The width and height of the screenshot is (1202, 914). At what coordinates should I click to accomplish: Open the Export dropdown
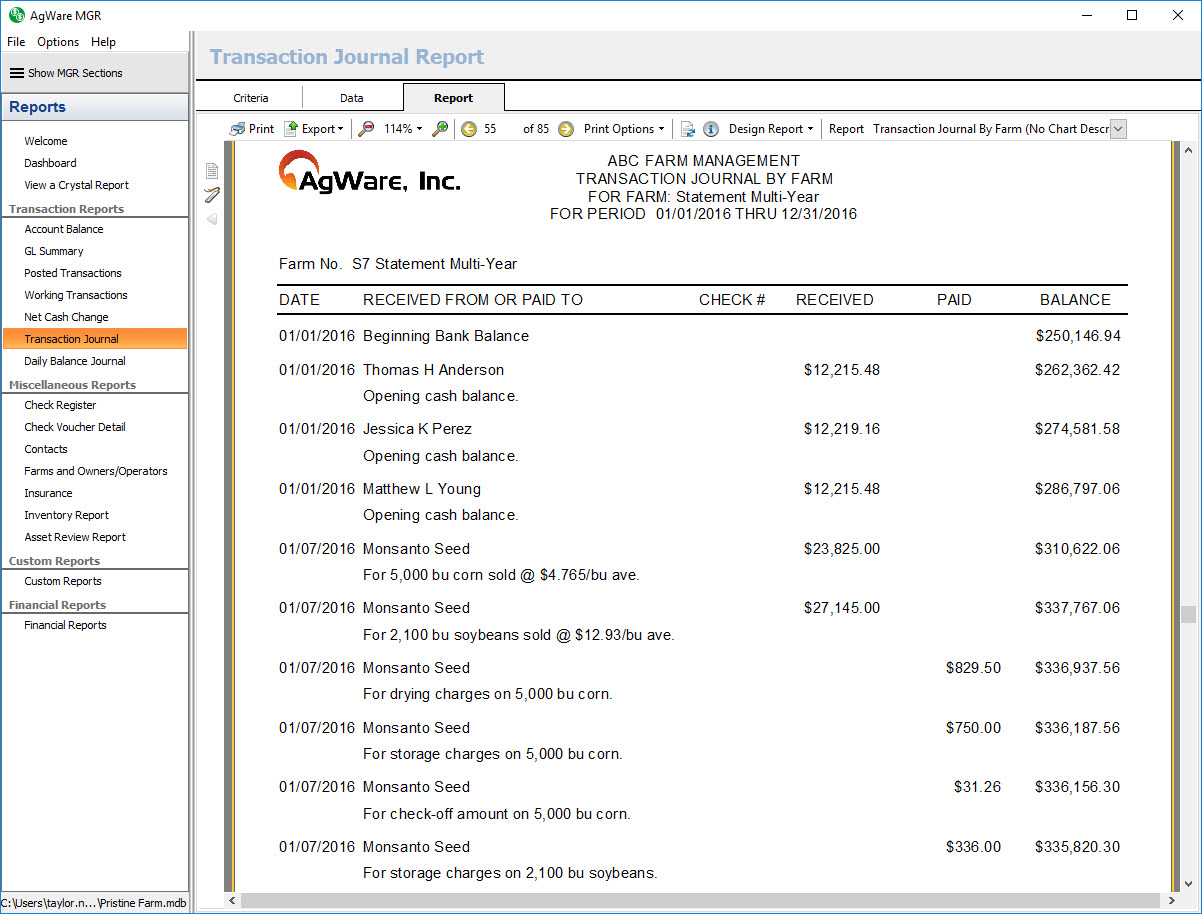click(x=313, y=129)
